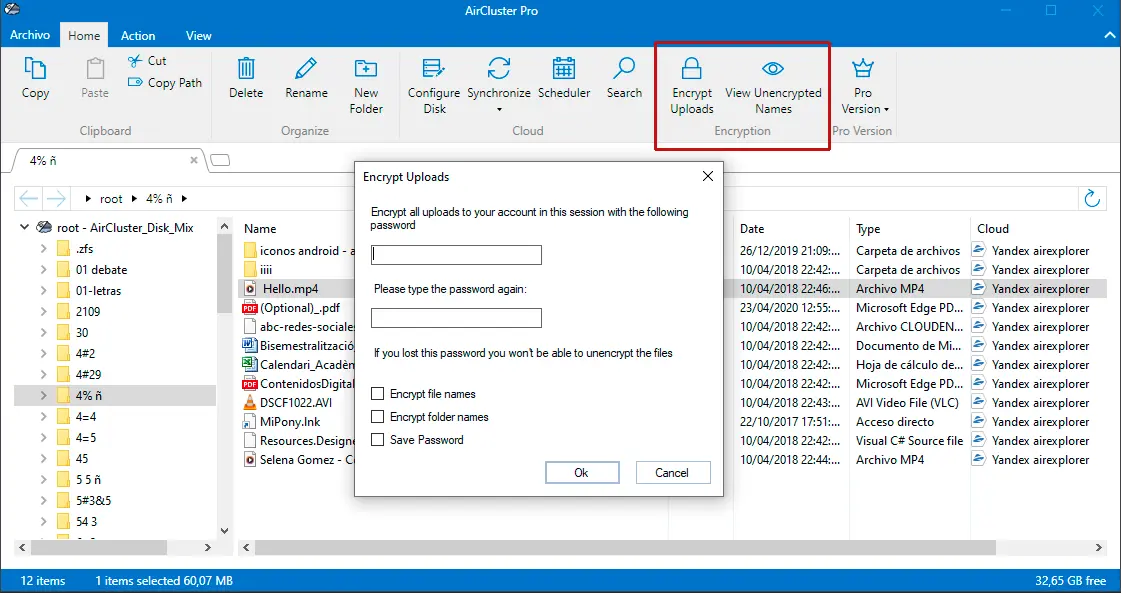This screenshot has width=1121, height=593.
Task: Open the Scheduler calendar icon
Action: [564, 69]
